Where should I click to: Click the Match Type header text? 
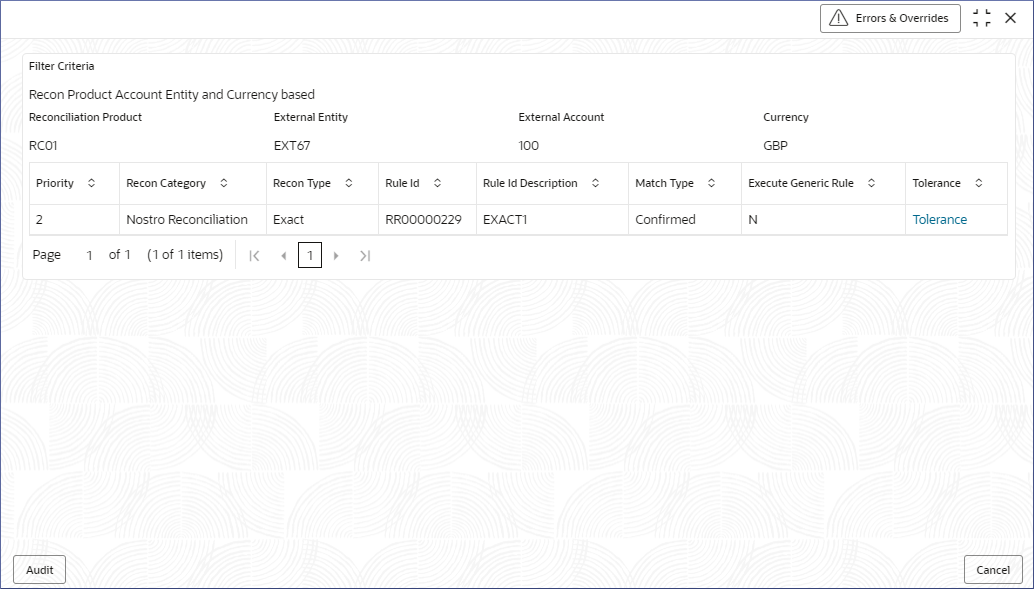tap(664, 183)
